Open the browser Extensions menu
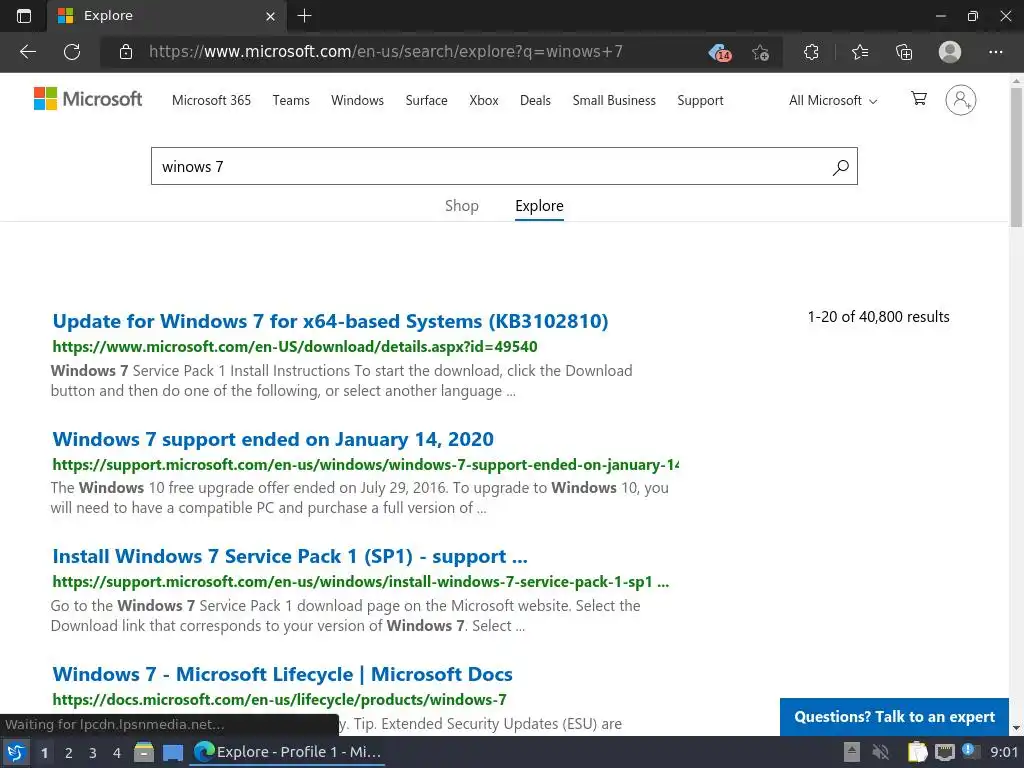This screenshot has height=768, width=1024. (811, 52)
